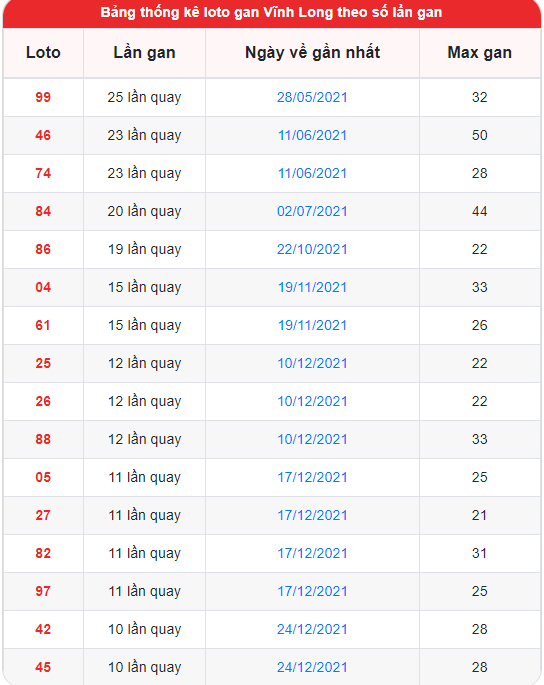Click date link in loto 05 row
The height and width of the screenshot is (685, 544).
312,477
